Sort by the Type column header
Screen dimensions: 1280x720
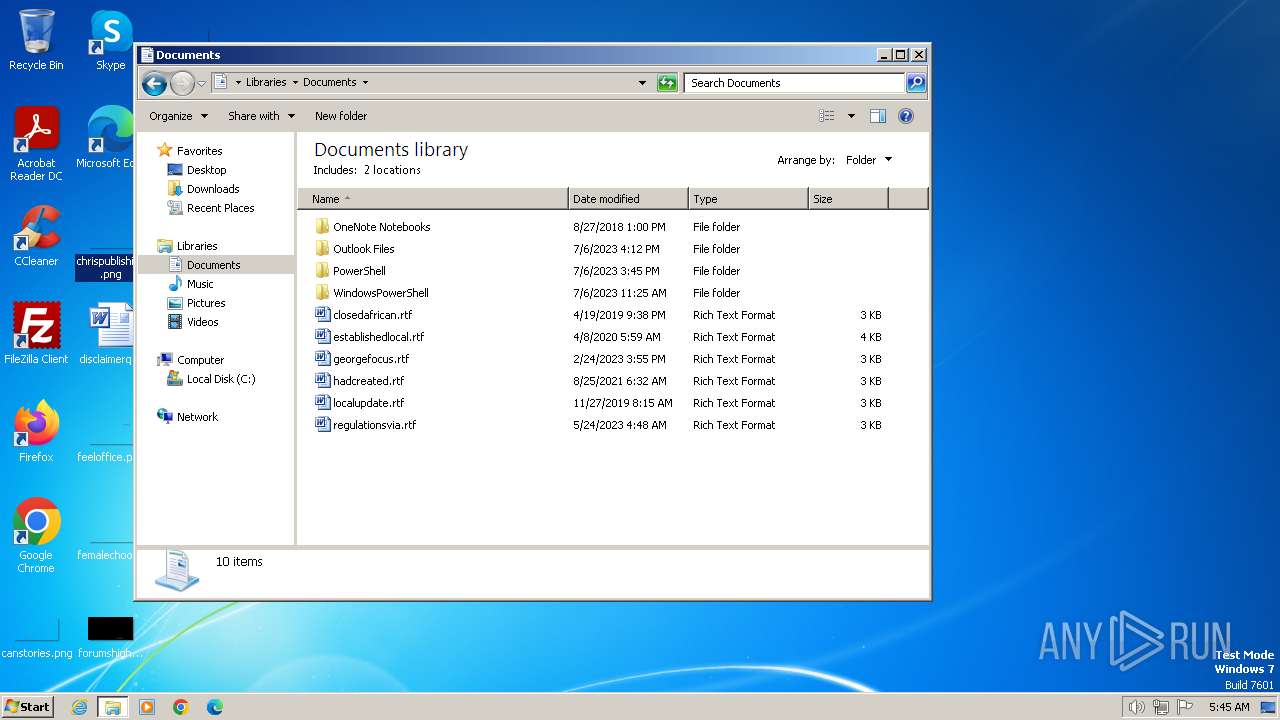[x=748, y=199]
